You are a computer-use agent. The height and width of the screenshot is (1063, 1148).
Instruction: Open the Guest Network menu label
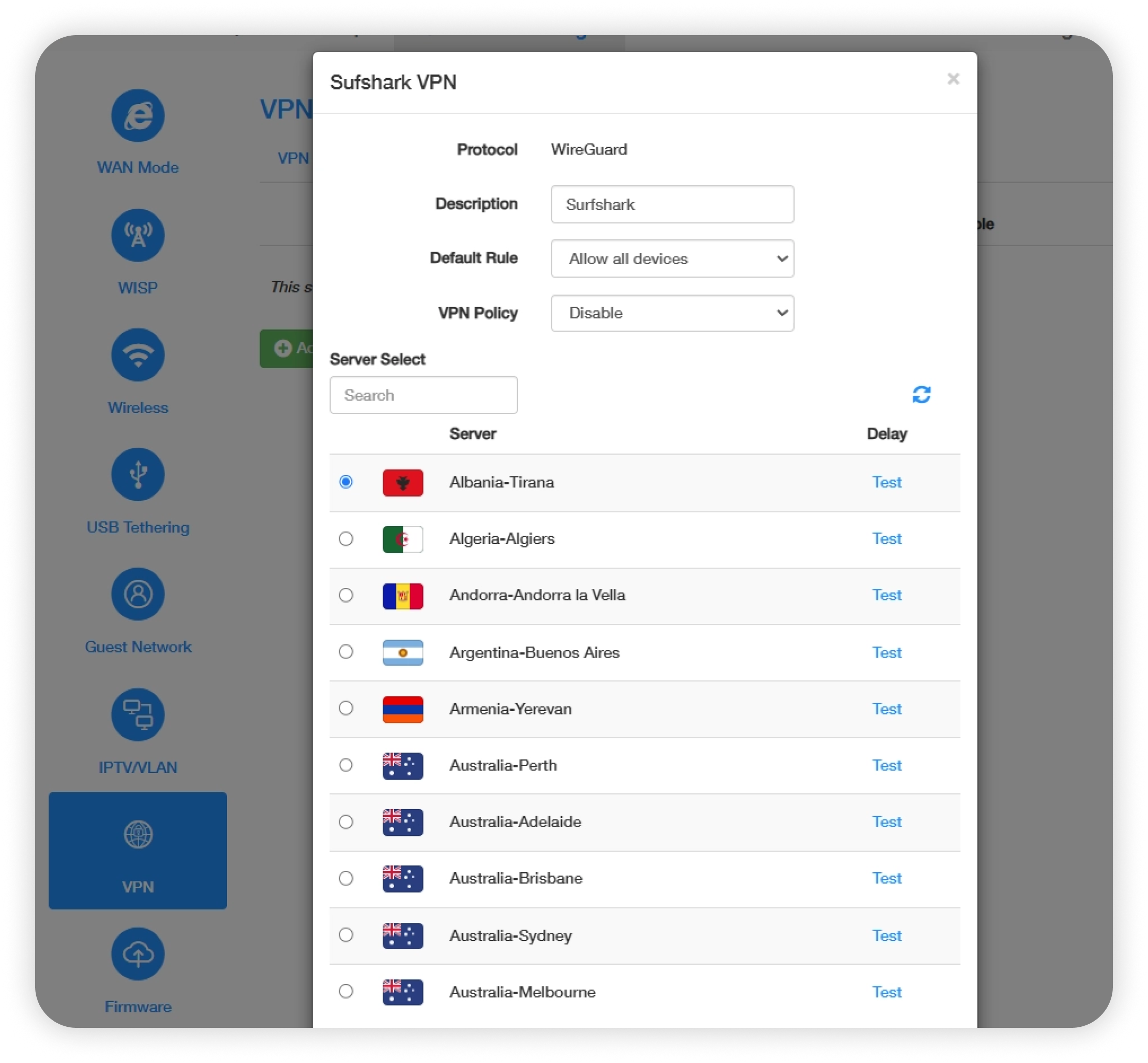138,647
